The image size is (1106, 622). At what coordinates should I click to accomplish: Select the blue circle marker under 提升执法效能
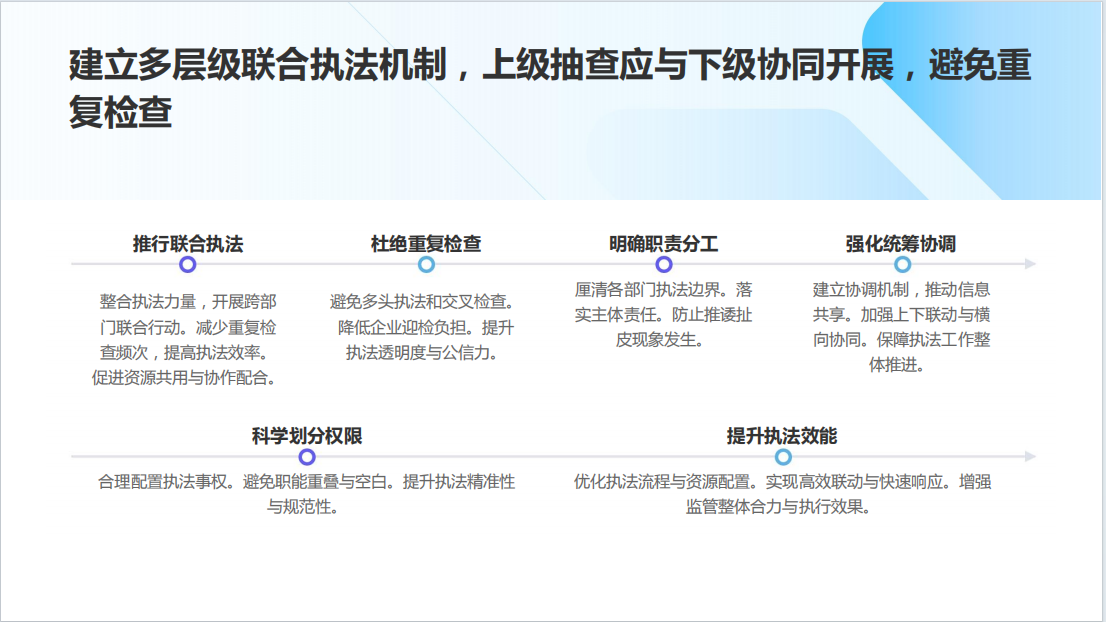click(783, 457)
